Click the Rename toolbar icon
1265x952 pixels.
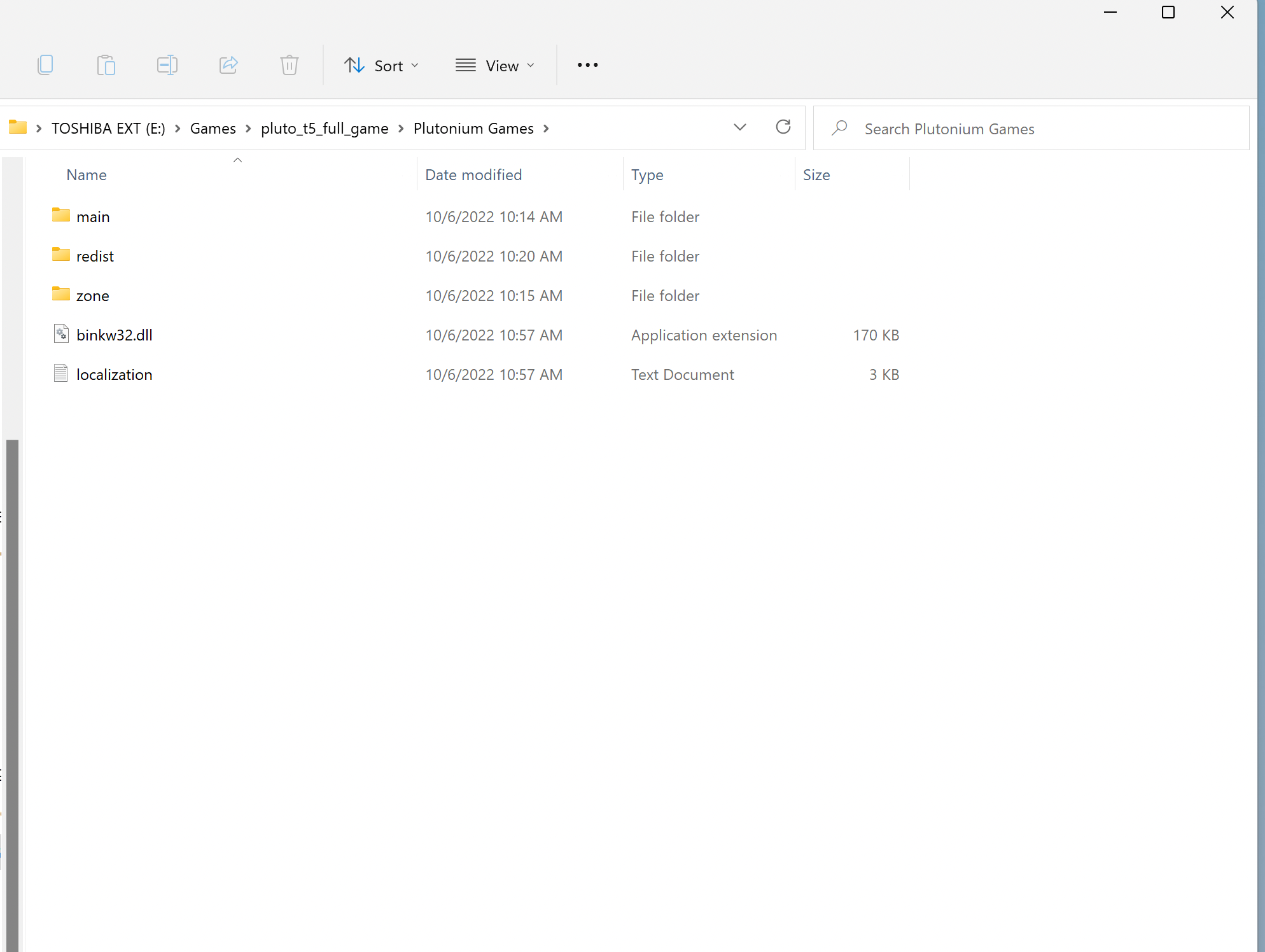[167, 65]
